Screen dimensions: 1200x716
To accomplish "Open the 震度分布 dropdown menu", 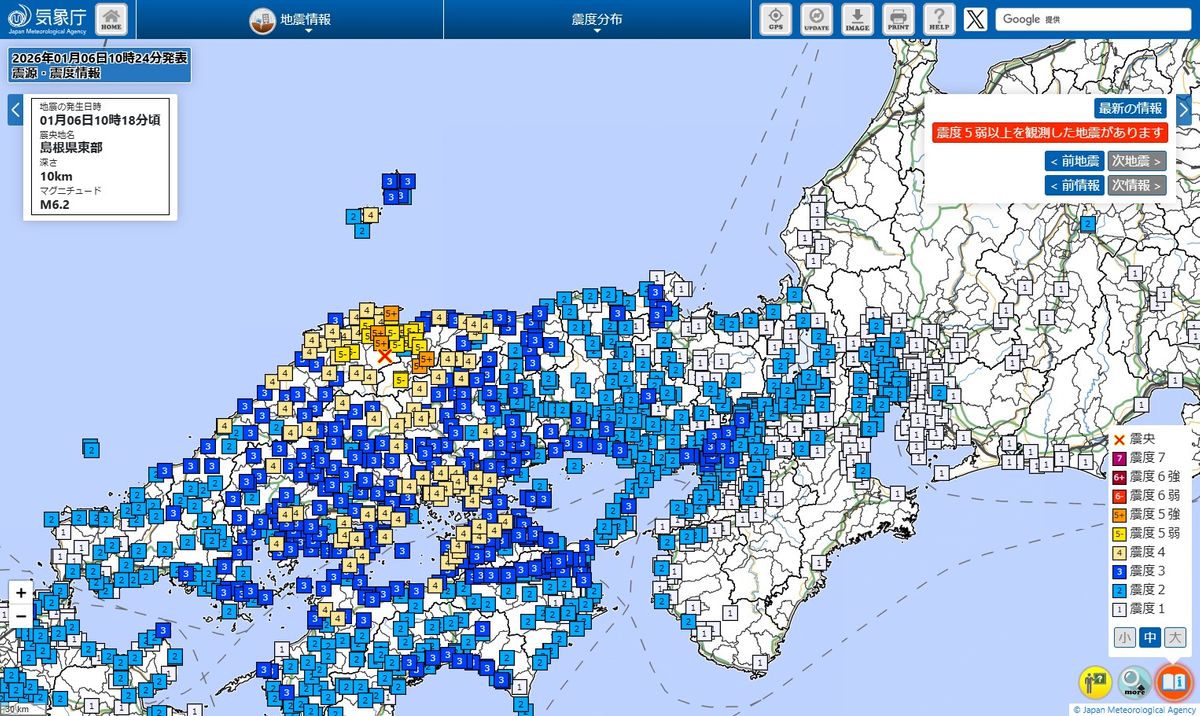I will pyautogui.click(x=597, y=20).
